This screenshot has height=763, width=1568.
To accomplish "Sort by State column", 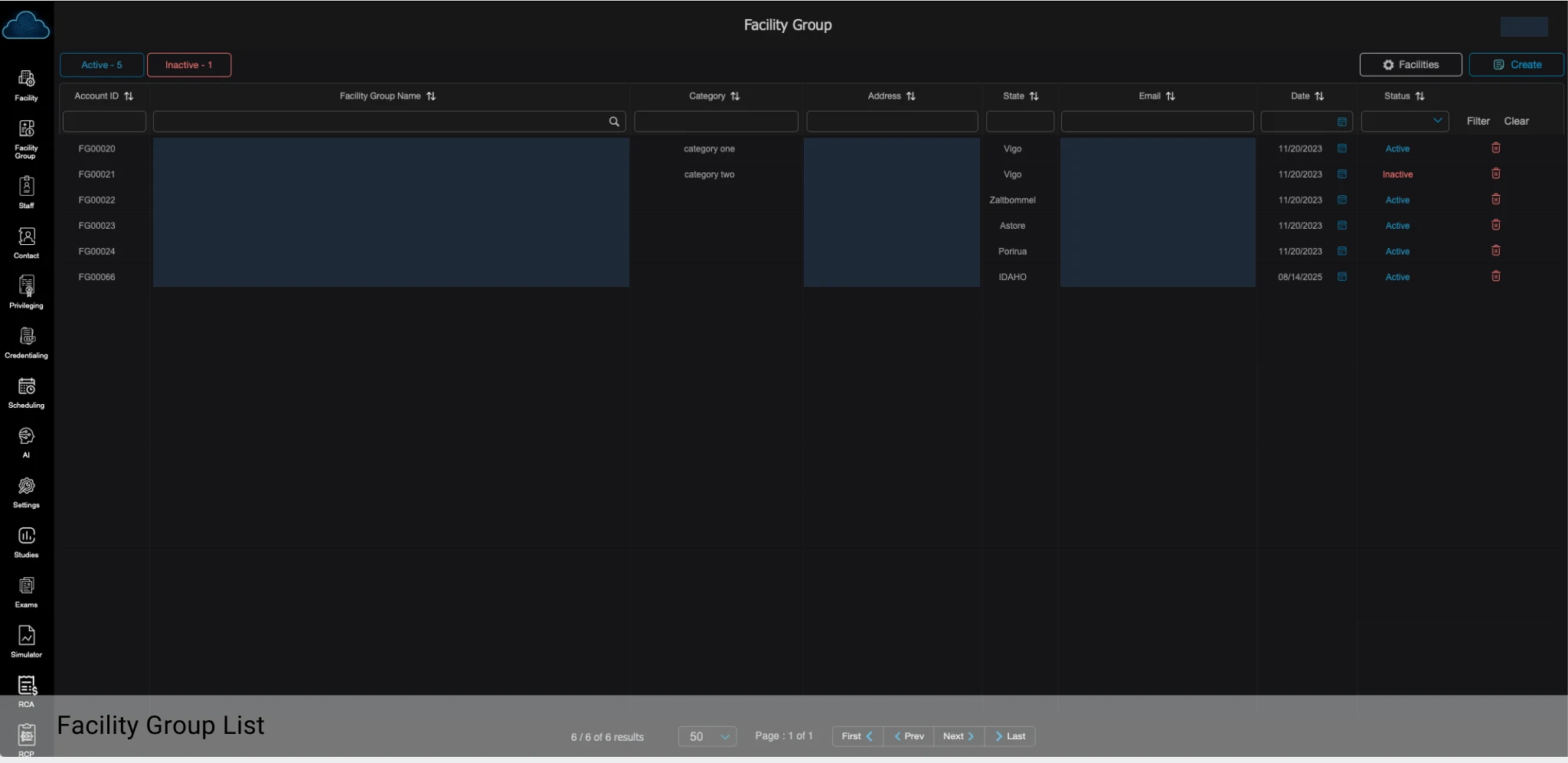I will (x=1034, y=96).
